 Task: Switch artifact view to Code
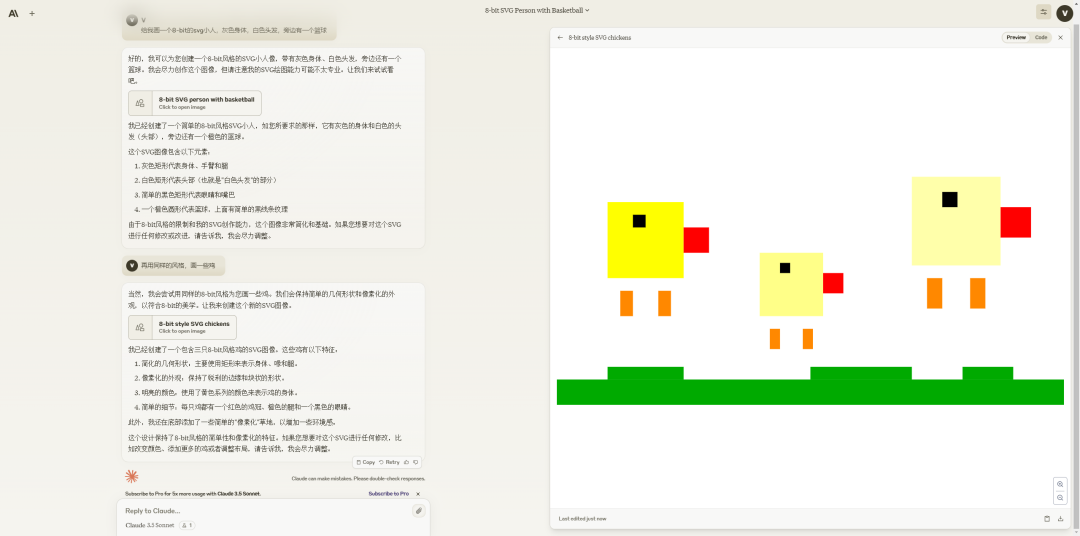[1041, 37]
